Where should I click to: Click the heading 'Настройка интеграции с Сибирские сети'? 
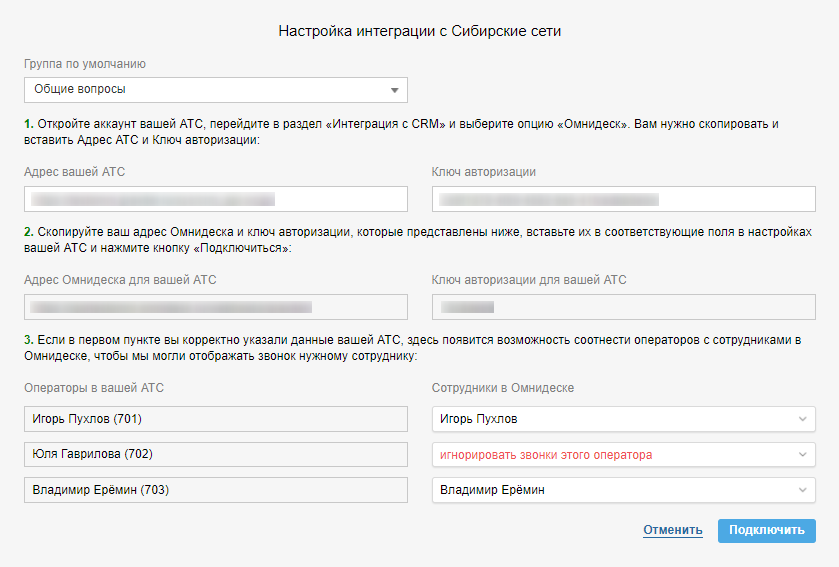coord(420,31)
